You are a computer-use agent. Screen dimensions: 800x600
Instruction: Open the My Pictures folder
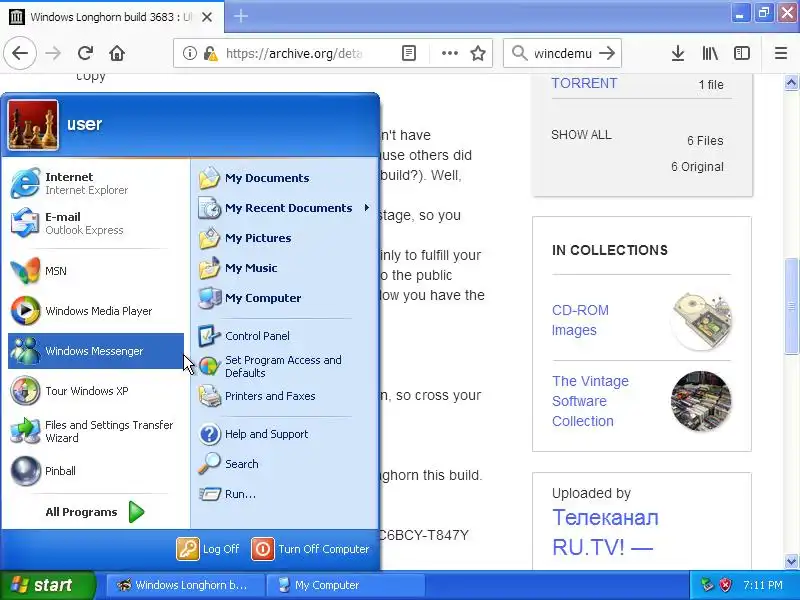pos(284,238)
